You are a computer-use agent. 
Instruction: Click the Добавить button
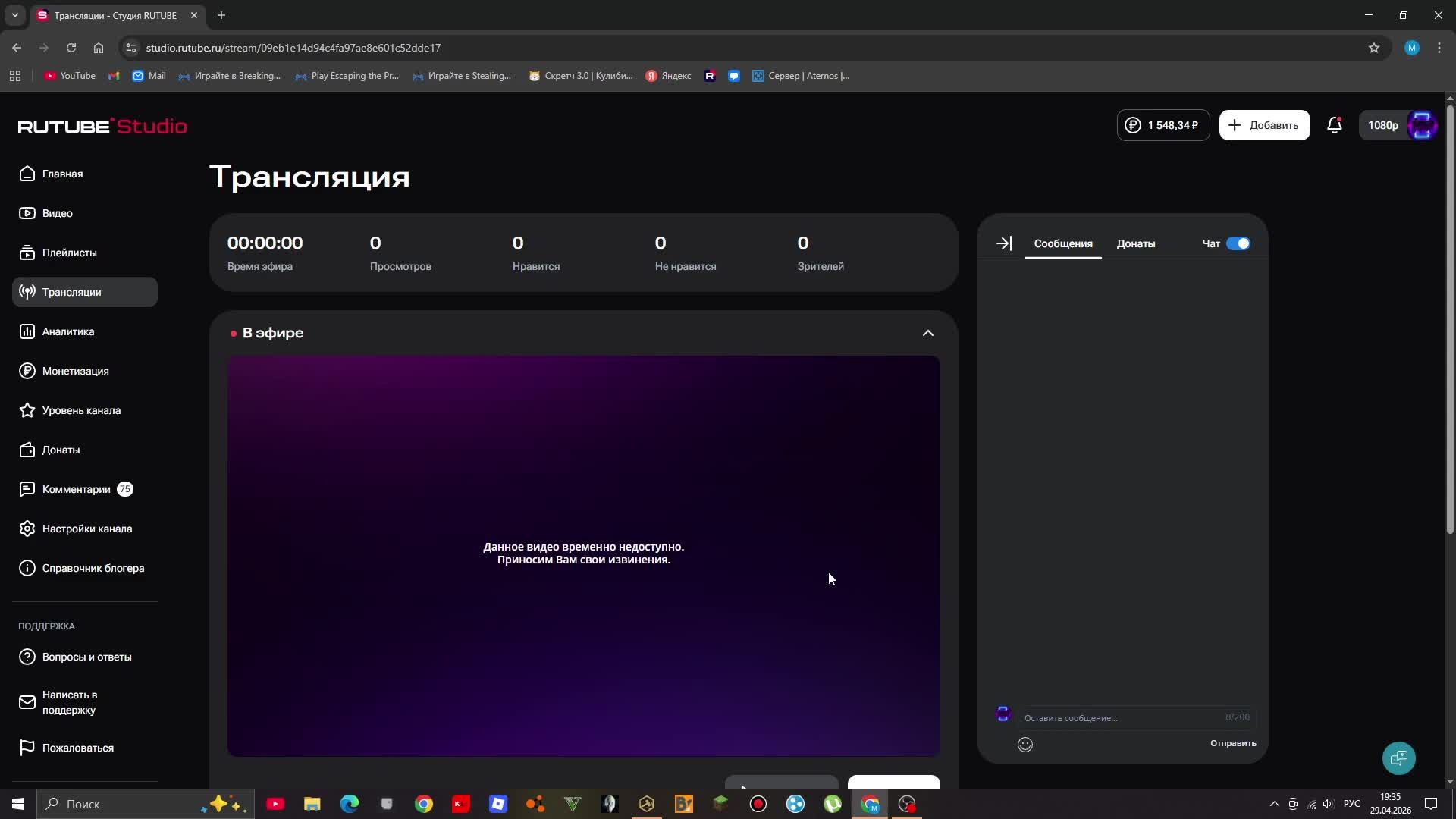point(1263,125)
